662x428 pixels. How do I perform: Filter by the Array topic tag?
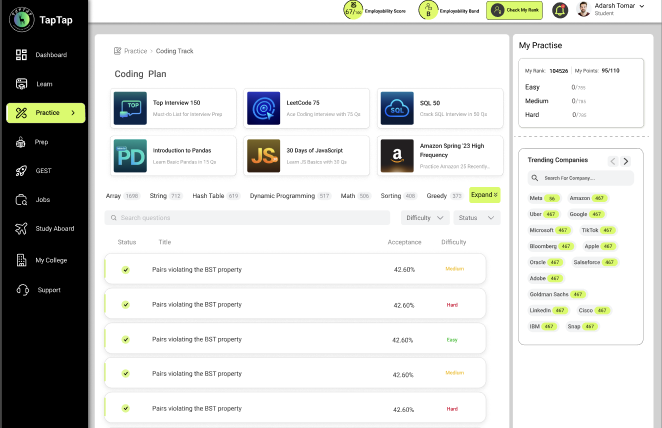tap(122, 196)
